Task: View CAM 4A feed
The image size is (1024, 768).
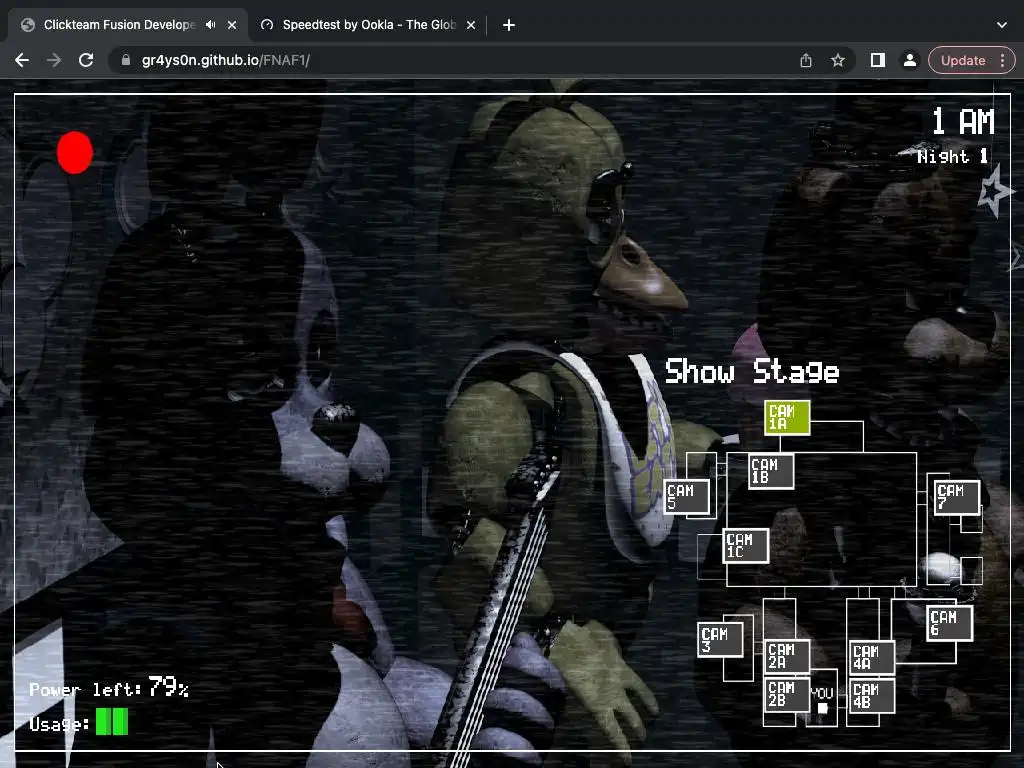Action: pos(872,658)
